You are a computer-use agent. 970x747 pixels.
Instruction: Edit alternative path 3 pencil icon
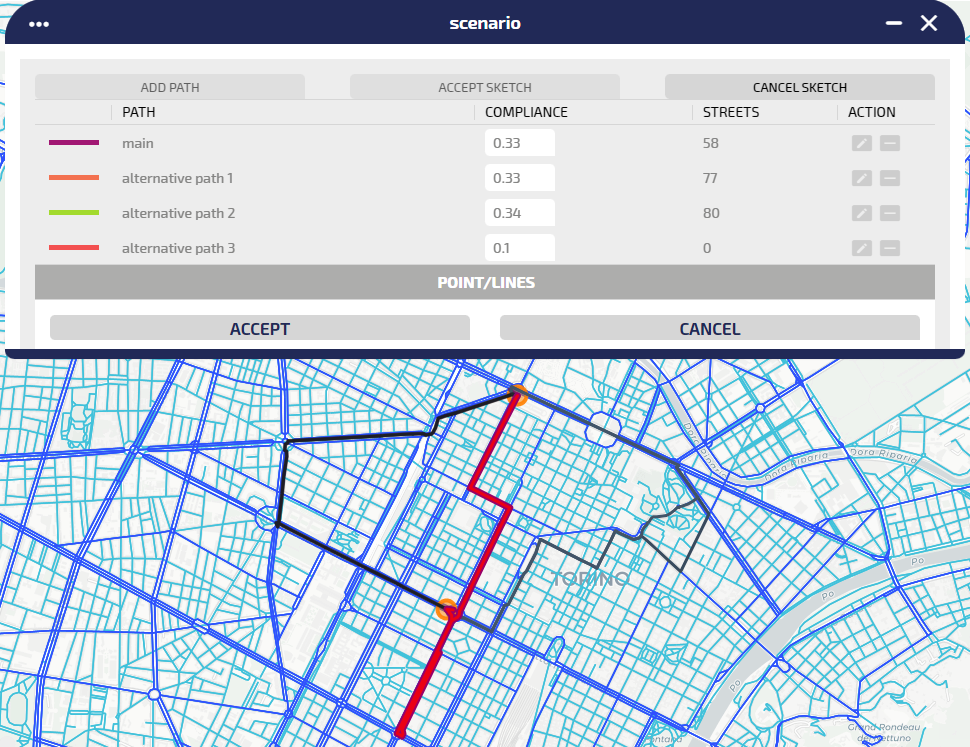861,248
